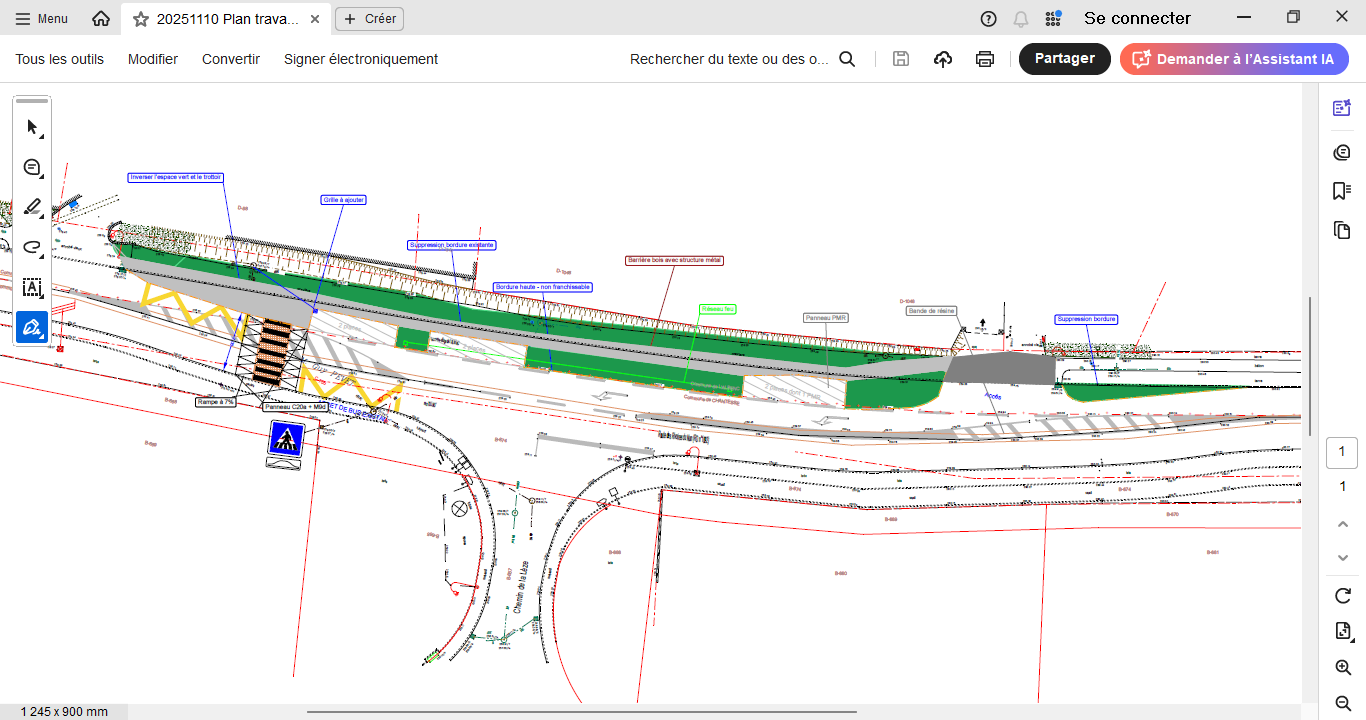Screen dimensions: 1366x720
Task: Go to next page chevron
Action: (1343, 557)
